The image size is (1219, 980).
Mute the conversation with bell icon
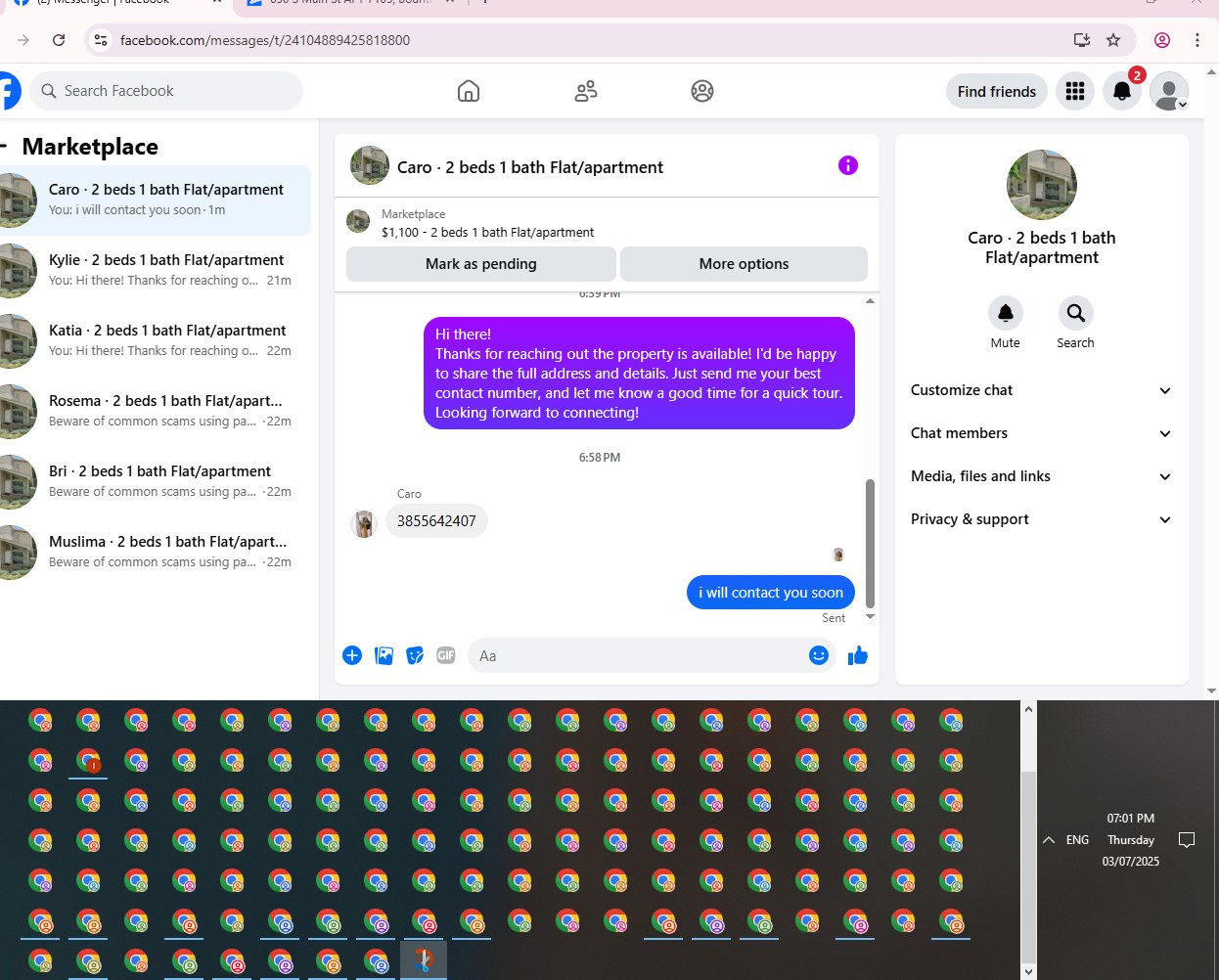[x=1005, y=313]
